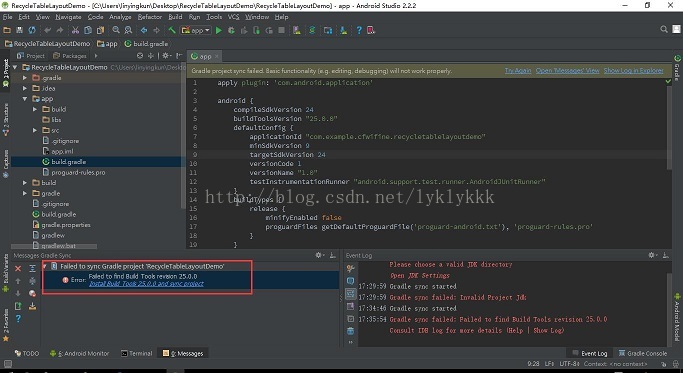The image size is (683, 373).
Task: Expand the .idea folder
Action: tap(25, 88)
